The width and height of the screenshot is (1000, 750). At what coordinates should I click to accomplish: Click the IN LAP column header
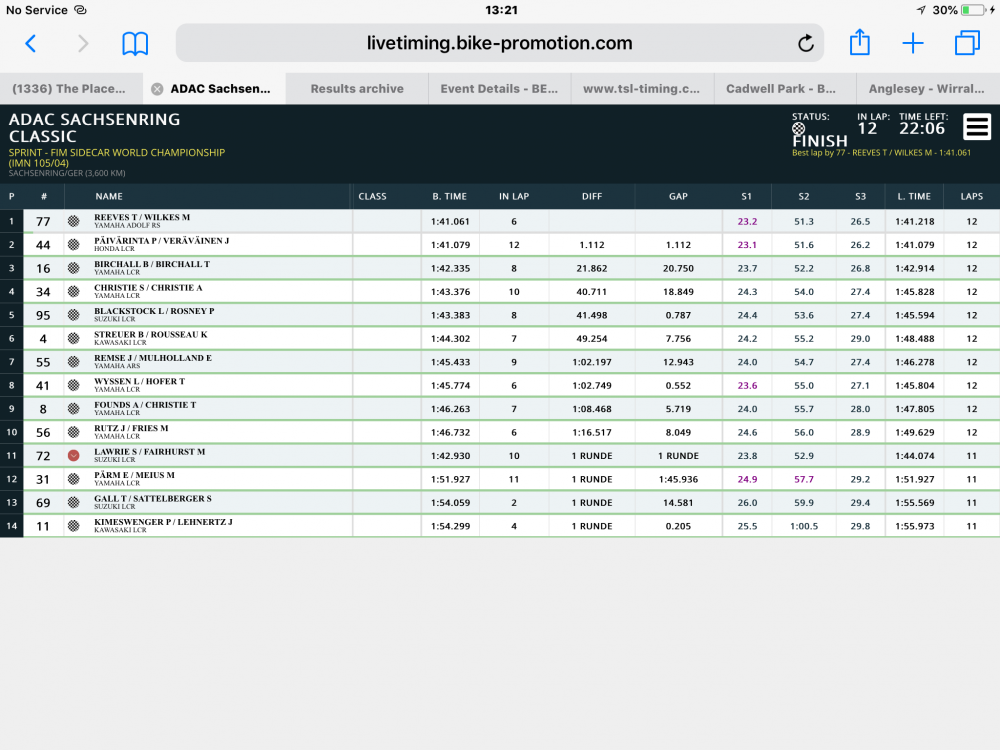514,196
